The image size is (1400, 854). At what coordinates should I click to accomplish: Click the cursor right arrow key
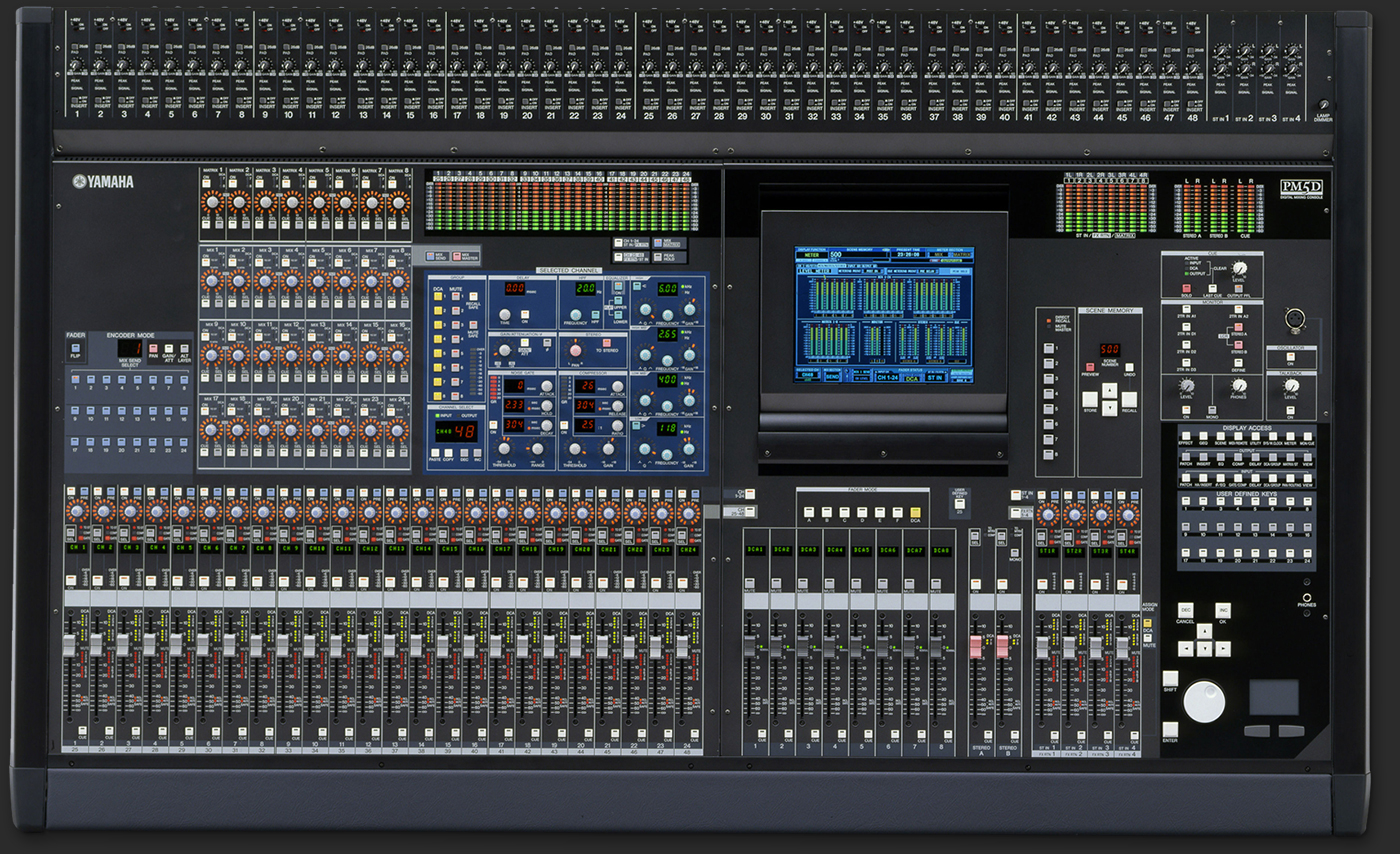tap(1223, 649)
